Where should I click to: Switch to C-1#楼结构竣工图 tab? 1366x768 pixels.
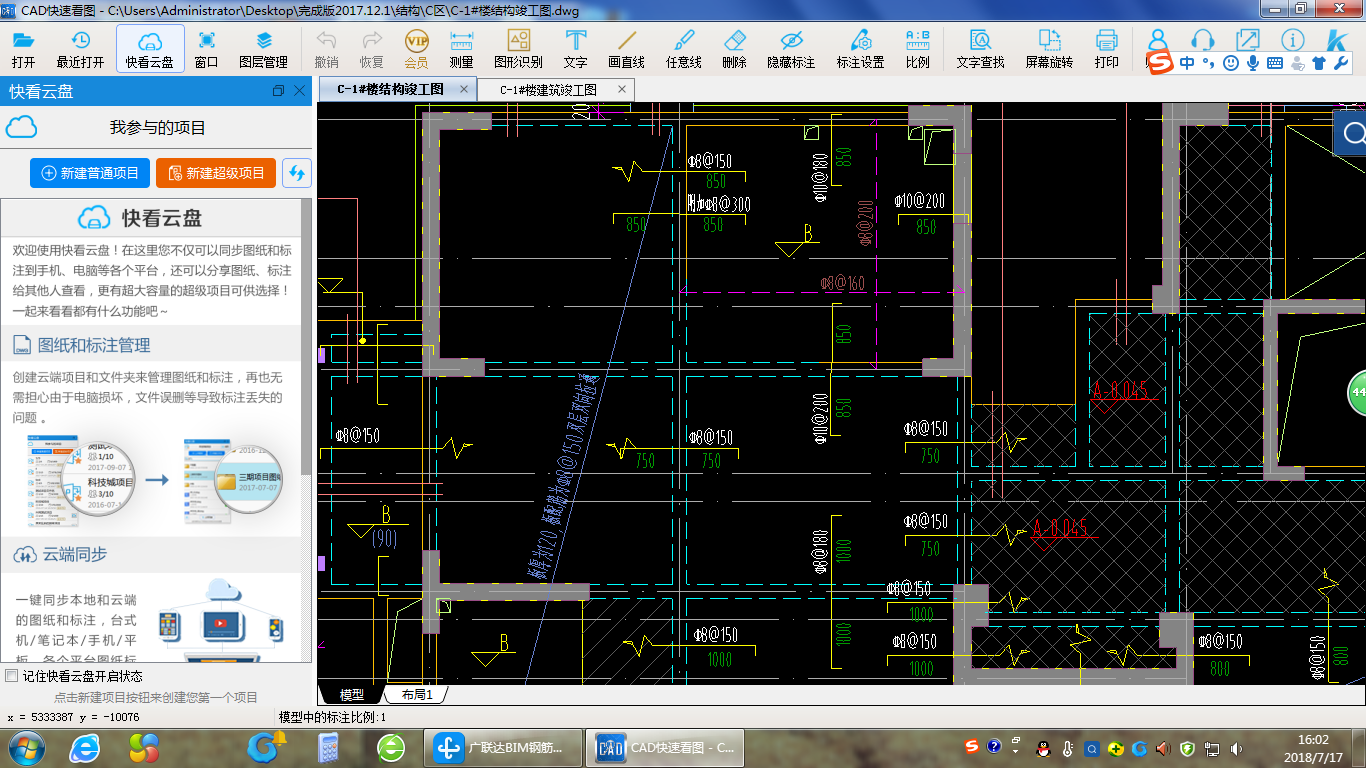(390, 89)
